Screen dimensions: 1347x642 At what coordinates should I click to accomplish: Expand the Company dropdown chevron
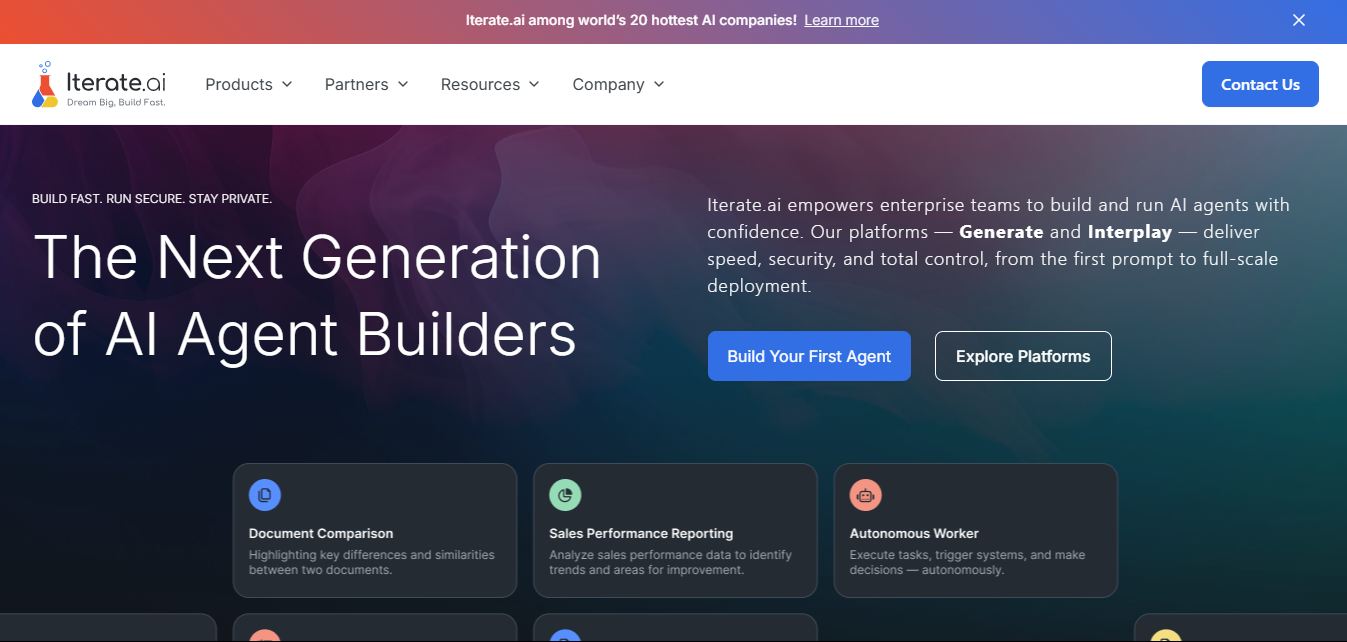(659, 84)
